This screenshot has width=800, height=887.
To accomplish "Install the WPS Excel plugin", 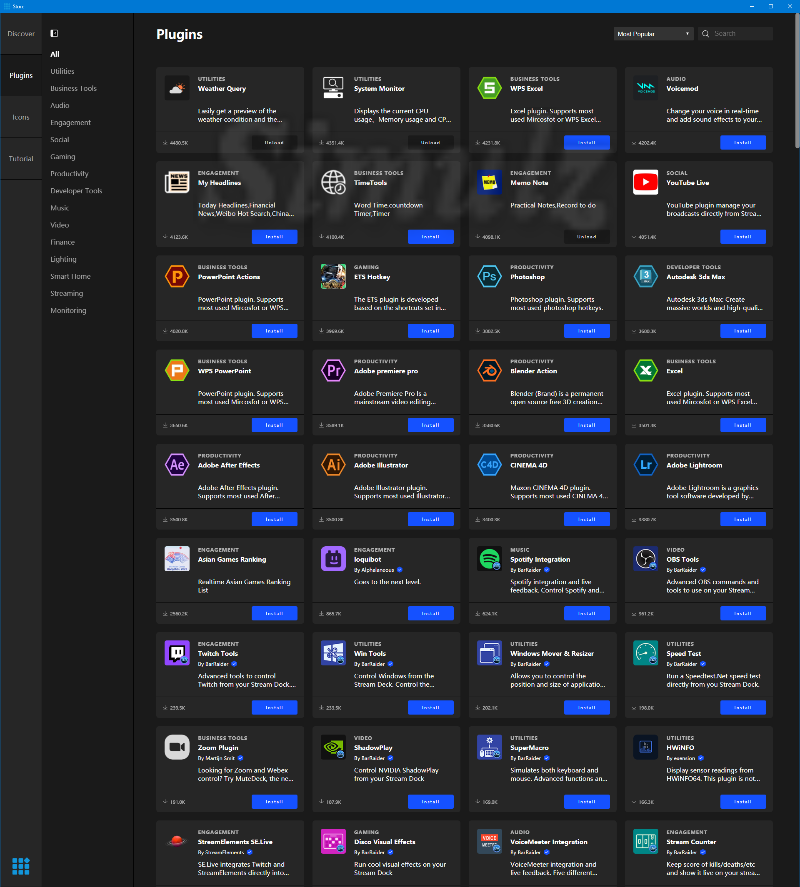I will [x=587, y=143].
